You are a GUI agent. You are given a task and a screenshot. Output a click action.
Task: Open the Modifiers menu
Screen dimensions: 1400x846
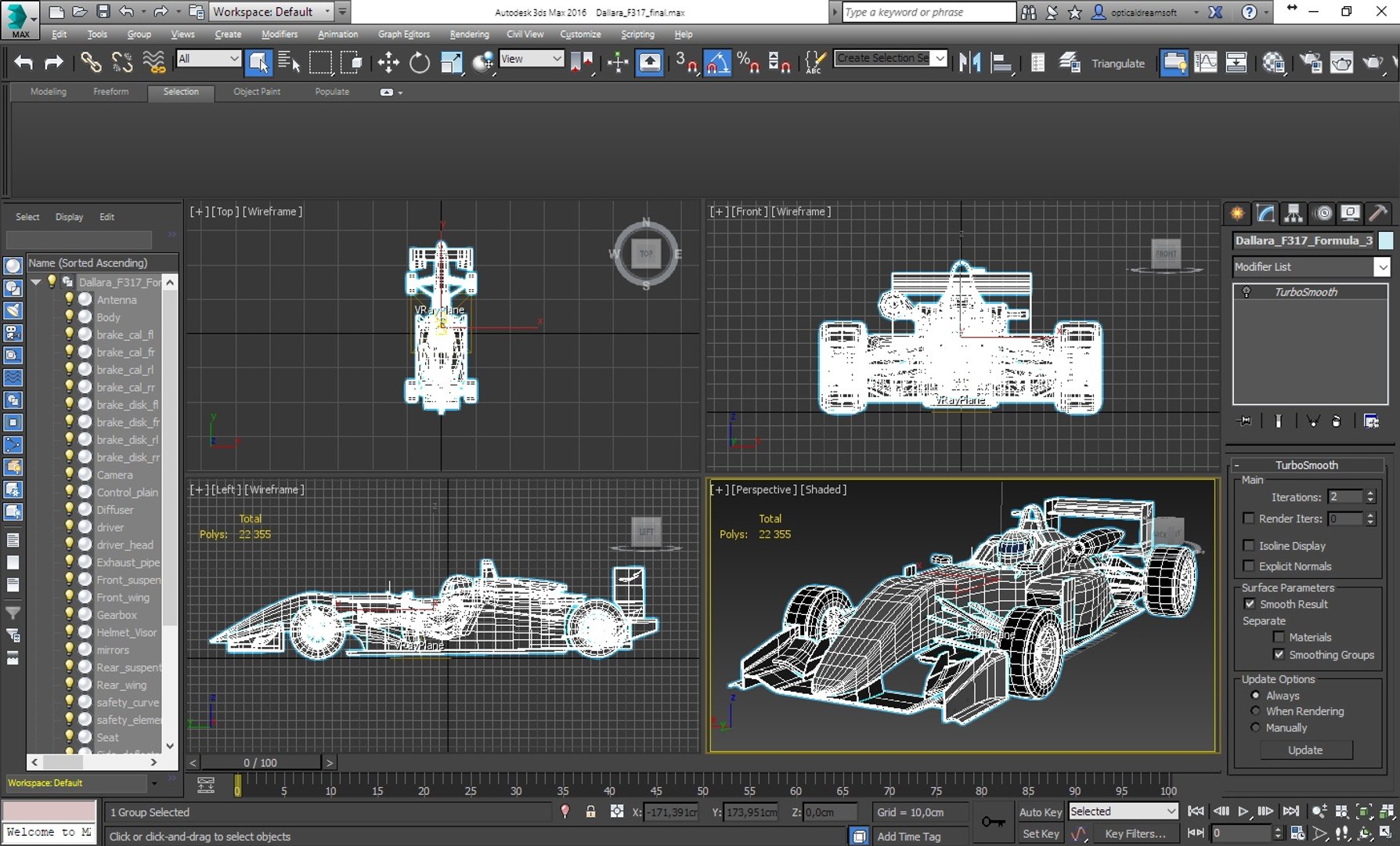tap(280, 34)
